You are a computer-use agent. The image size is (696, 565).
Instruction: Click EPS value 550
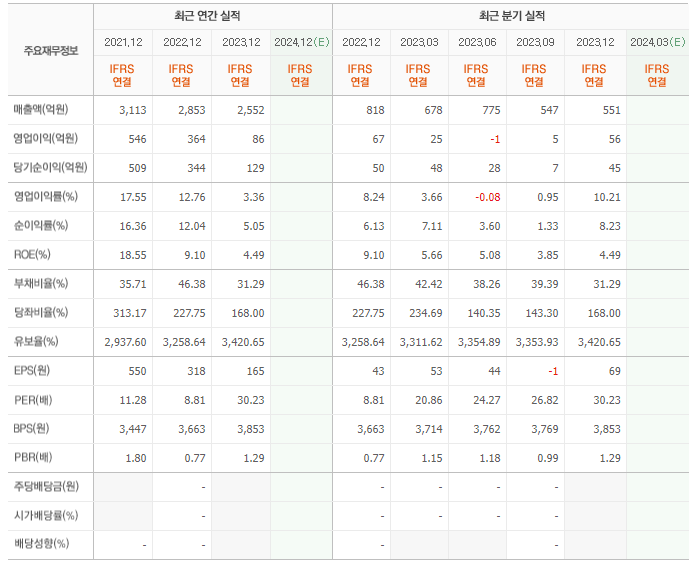pyautogui.click(x=137, y=371)
